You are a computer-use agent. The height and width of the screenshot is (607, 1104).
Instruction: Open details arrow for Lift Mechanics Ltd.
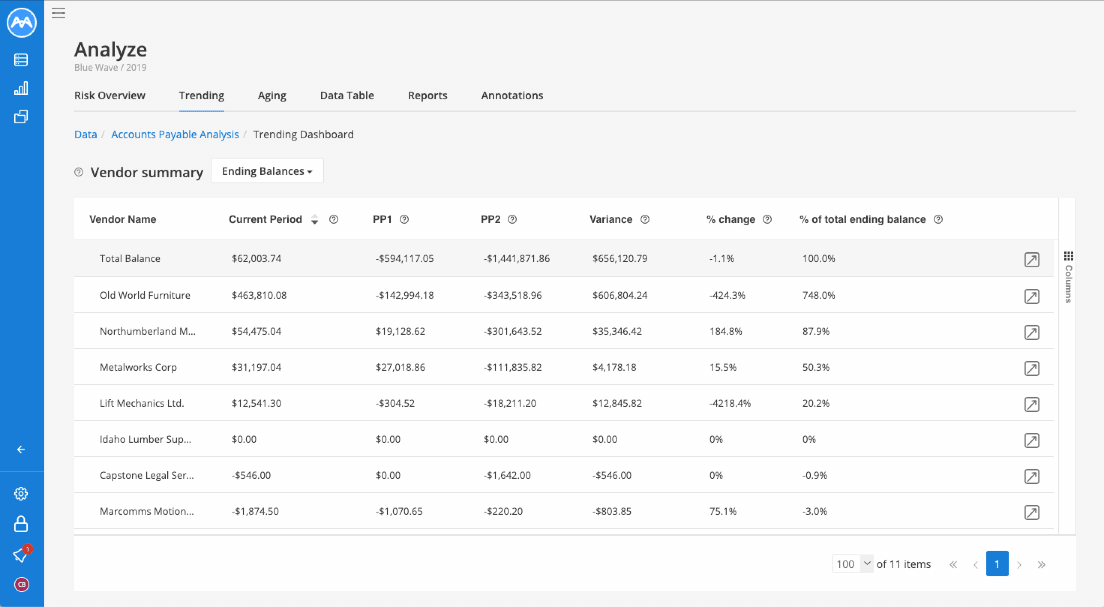pyautogui.click(x=1031, y=404)
